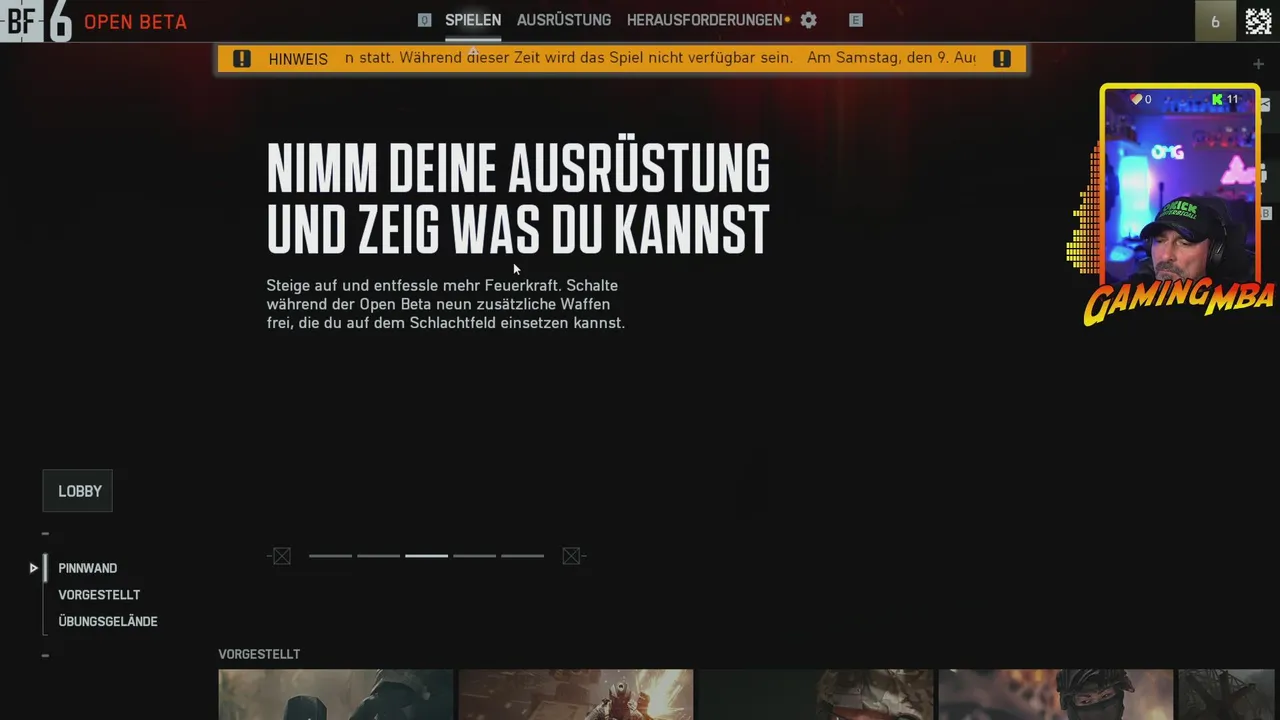
Task: Open the settings gear in top navigation
Action: (808, 20)
